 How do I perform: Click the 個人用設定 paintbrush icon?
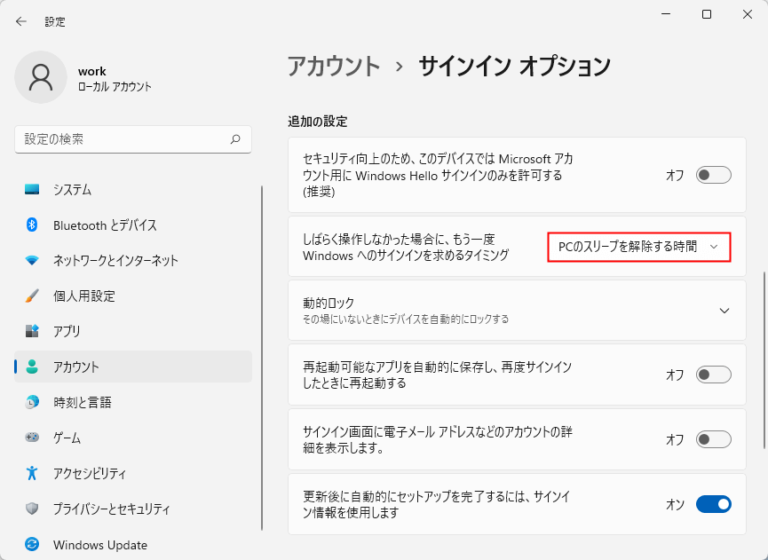tap(32, 296)
